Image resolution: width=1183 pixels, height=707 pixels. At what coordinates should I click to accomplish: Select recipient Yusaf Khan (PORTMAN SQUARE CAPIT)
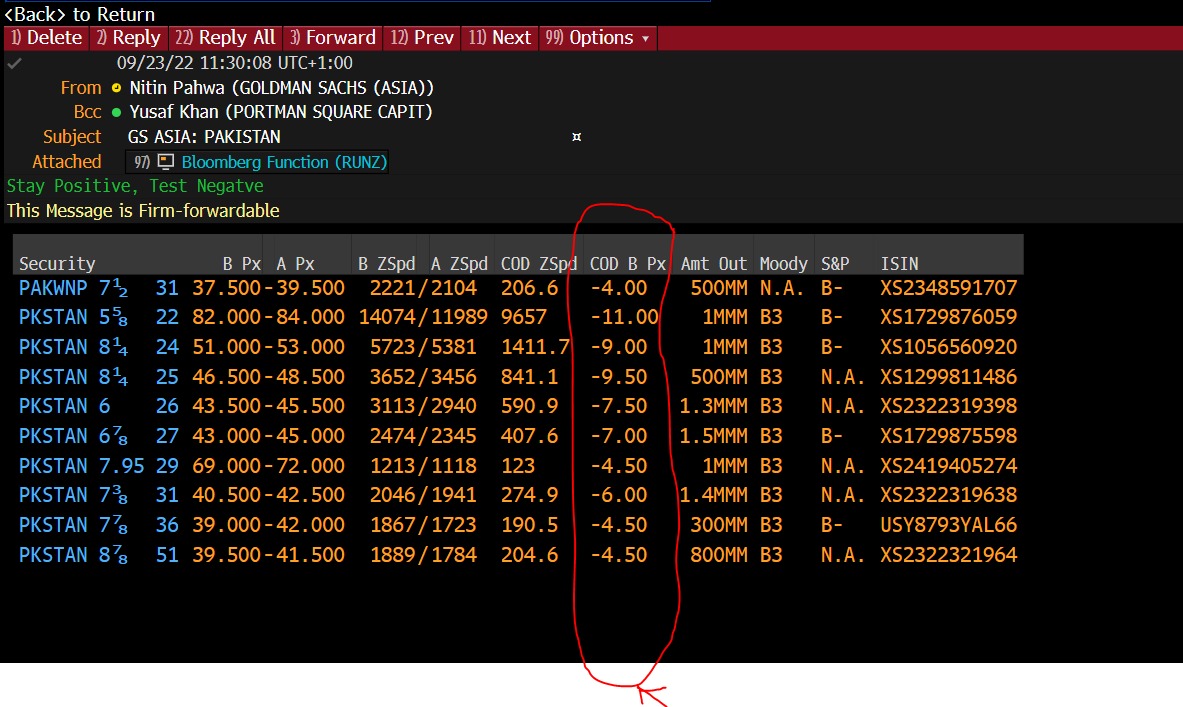[x=281, y=112]
